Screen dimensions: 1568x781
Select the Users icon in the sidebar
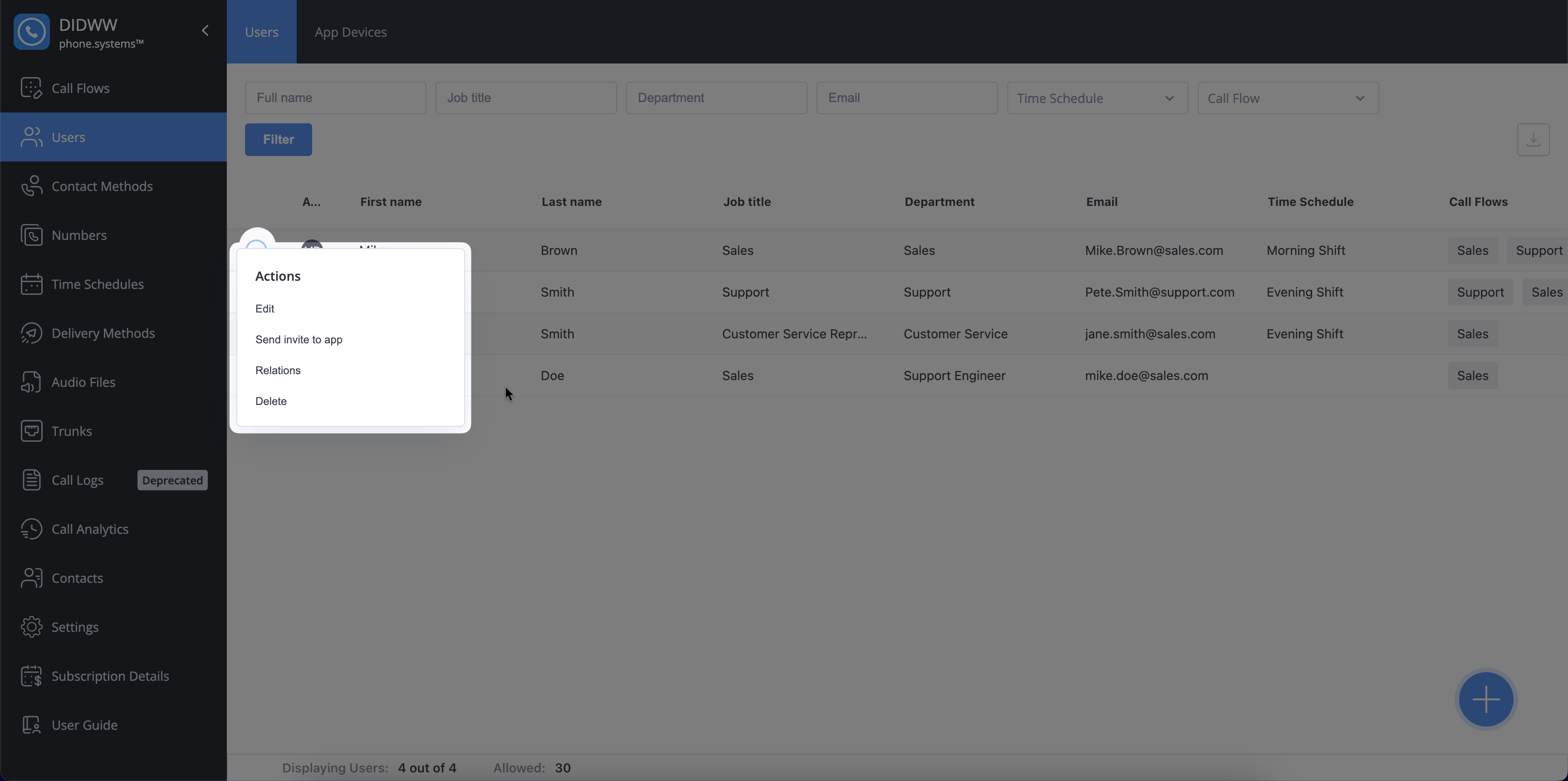click(31, 137)
